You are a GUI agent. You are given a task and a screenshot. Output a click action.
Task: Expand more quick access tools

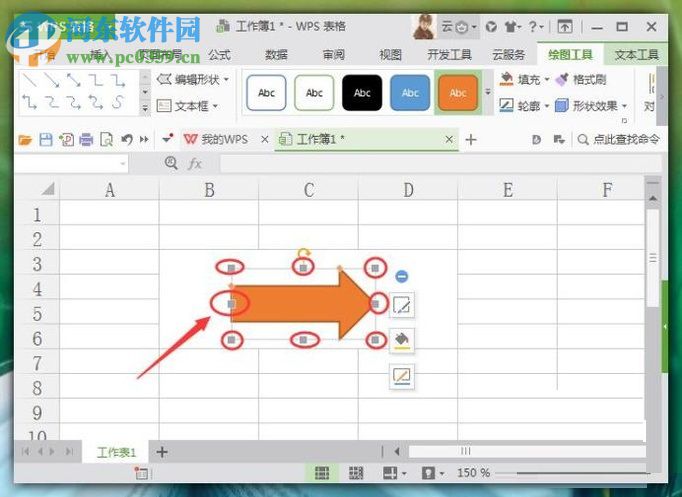coord(144,140)
